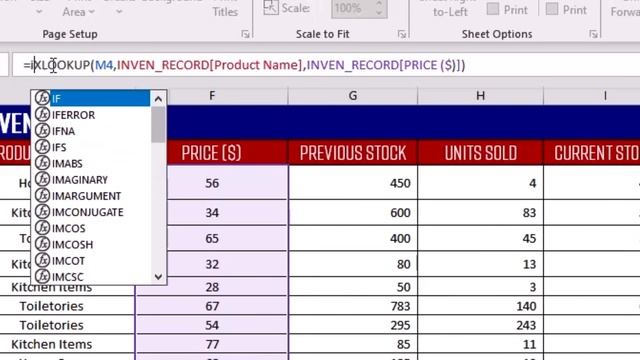The image size is (640, 360).
Task: Select price cell with value 77
Action: coord(212,344)
